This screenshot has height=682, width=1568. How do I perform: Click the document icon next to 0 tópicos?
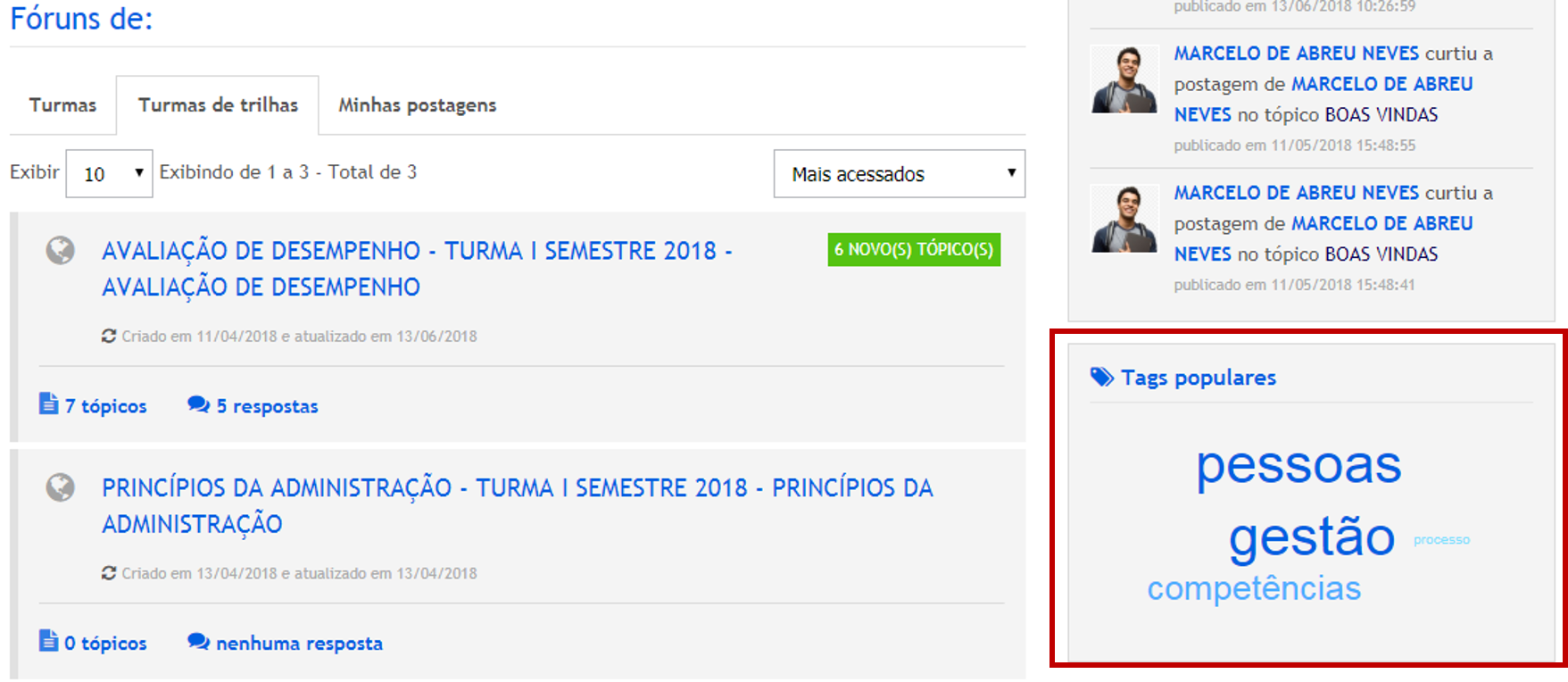(x=48, y=642)
